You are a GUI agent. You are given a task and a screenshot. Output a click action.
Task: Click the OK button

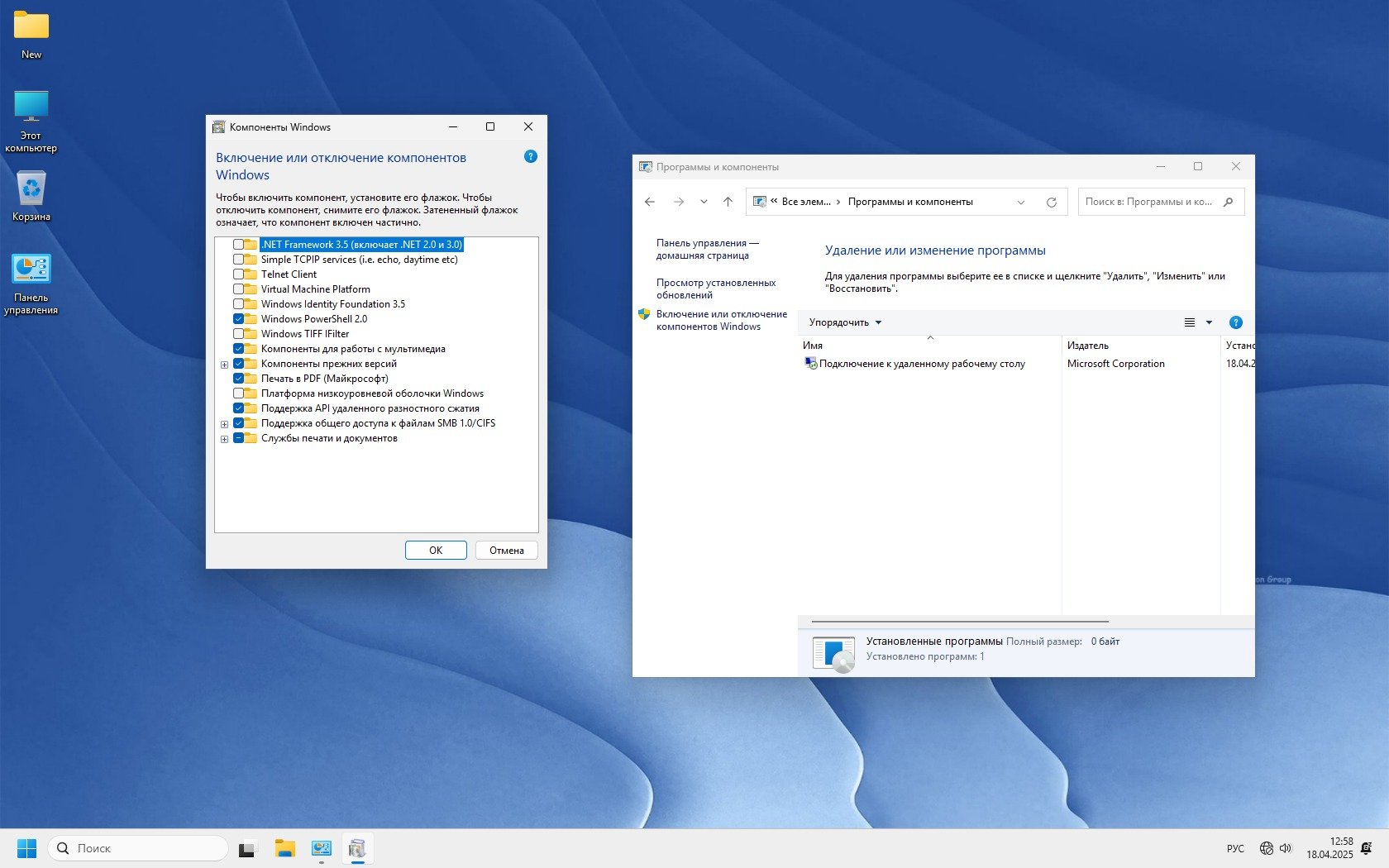click(436, 551)
